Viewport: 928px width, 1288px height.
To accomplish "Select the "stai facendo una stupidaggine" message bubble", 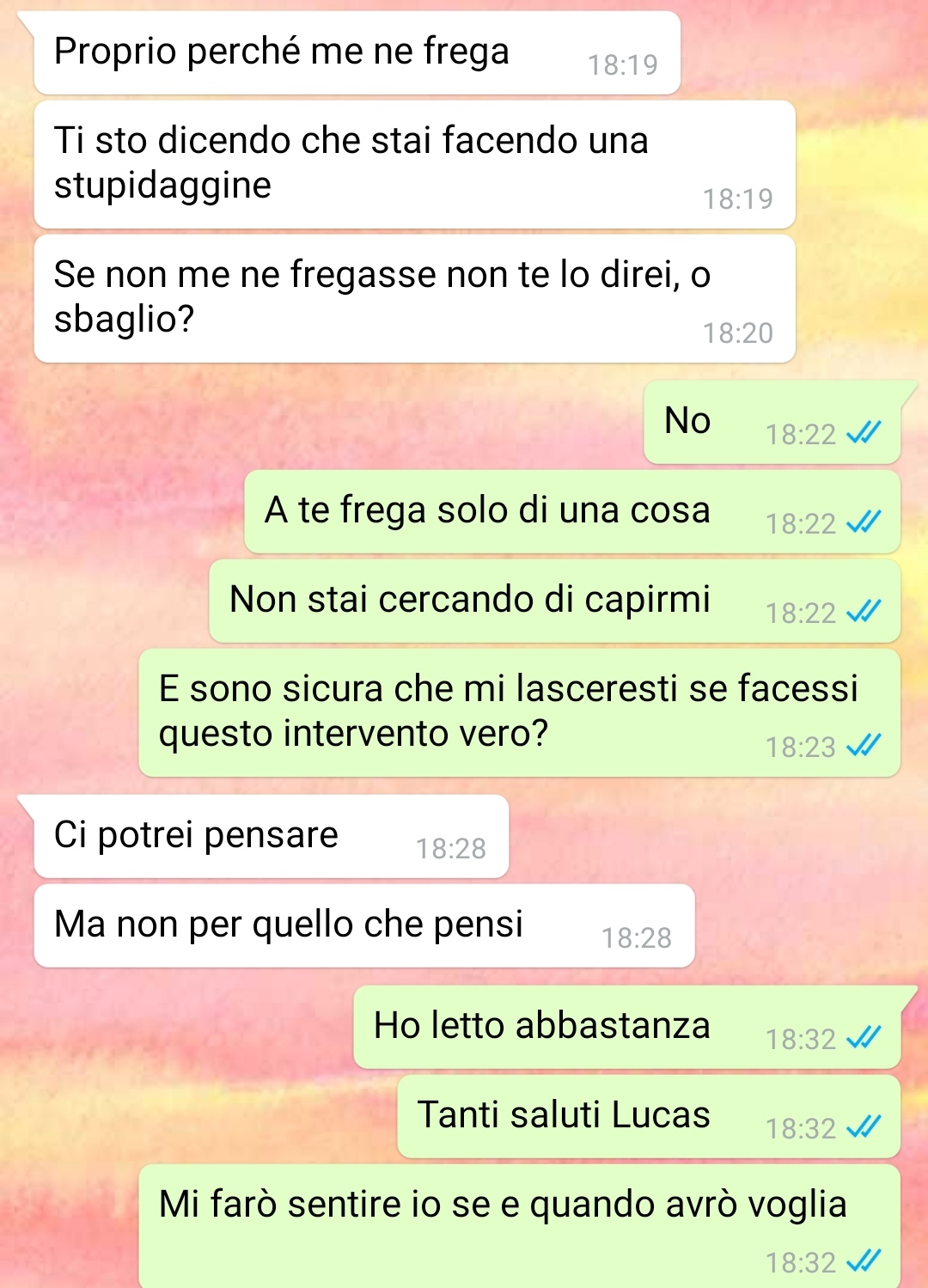I will coord(414,164).
